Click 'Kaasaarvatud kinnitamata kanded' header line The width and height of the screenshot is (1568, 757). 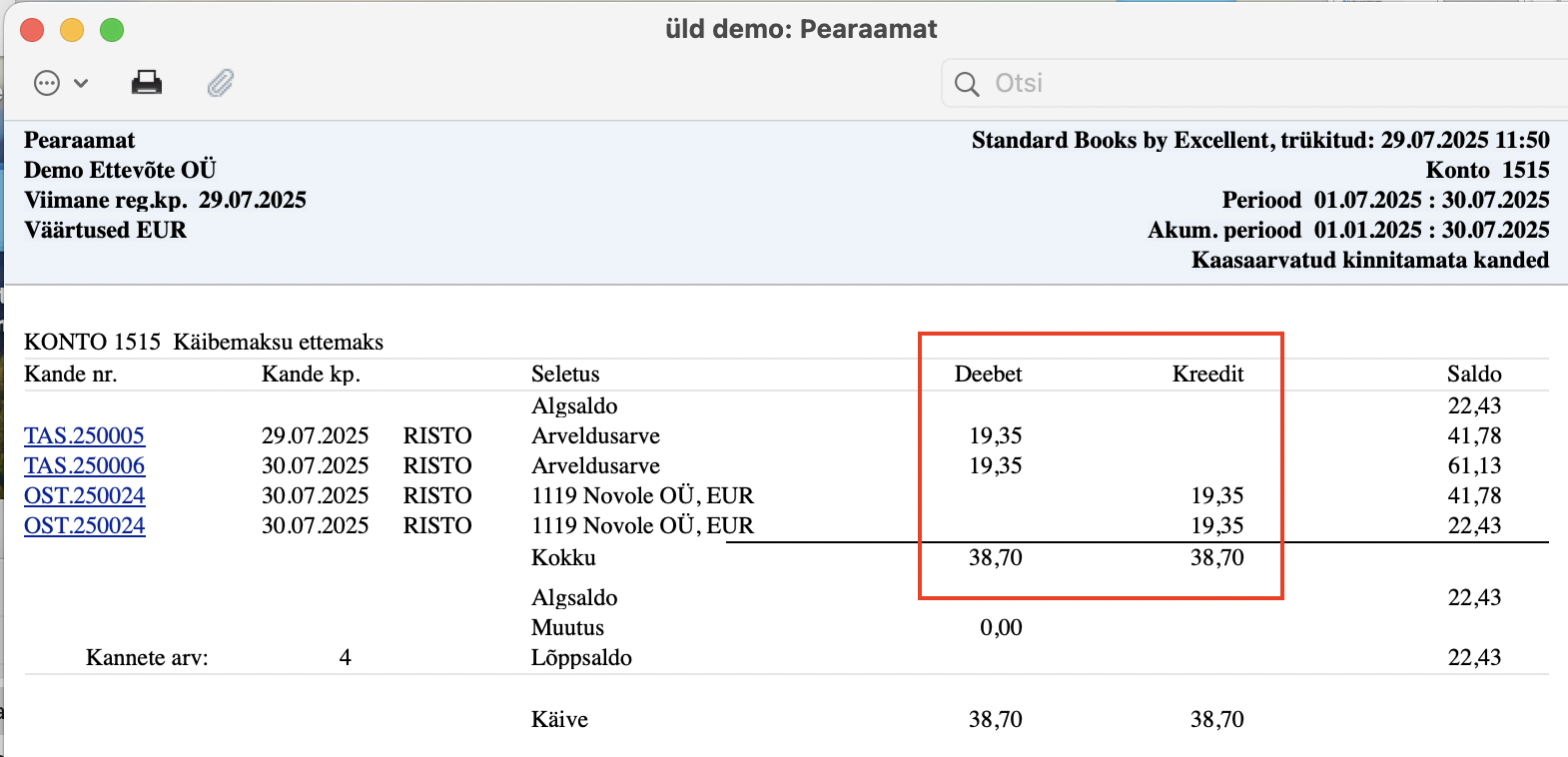(x=1370, y=260)
